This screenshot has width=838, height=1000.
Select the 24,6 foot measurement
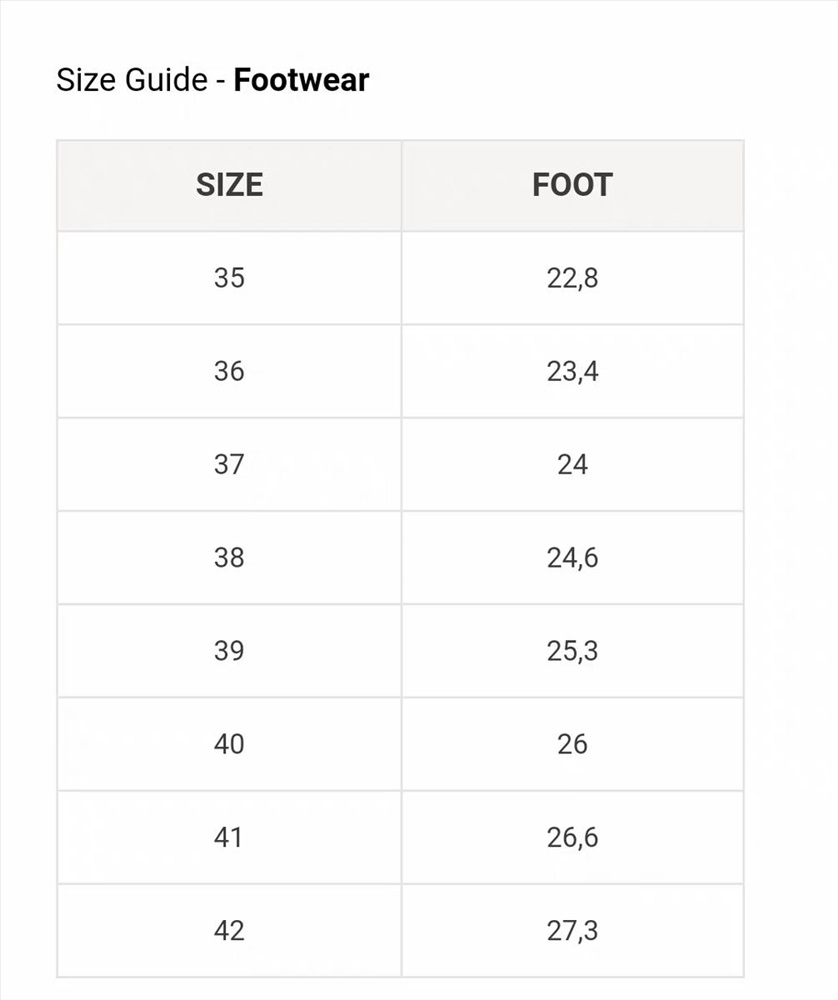click(572, 557)
